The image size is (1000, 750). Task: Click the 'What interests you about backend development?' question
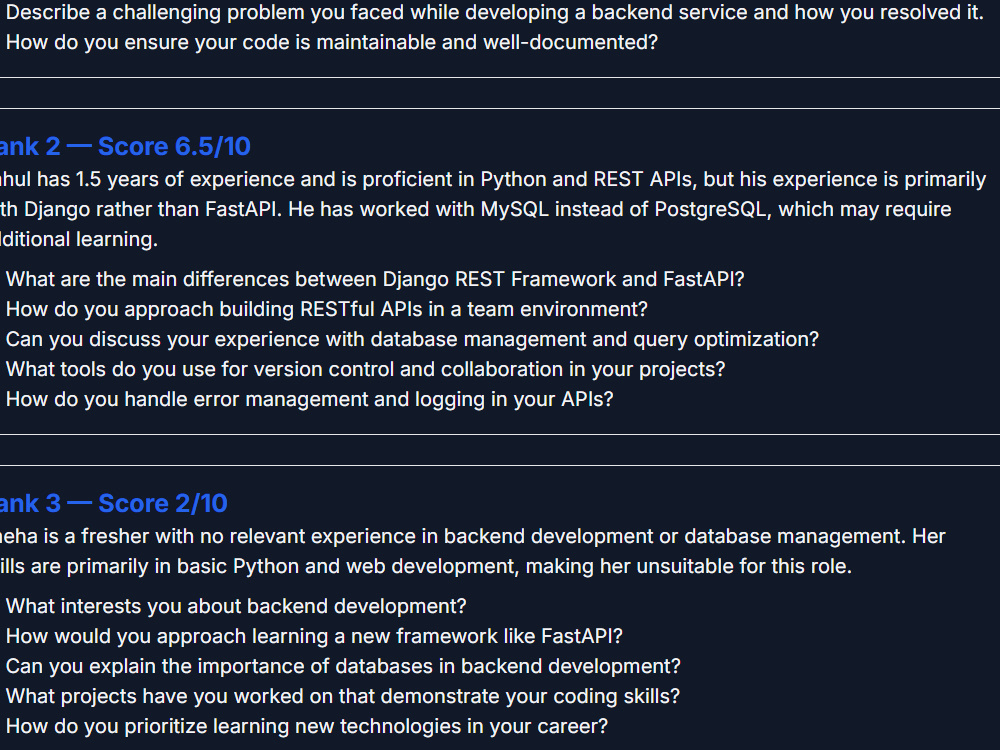point(236,606)
